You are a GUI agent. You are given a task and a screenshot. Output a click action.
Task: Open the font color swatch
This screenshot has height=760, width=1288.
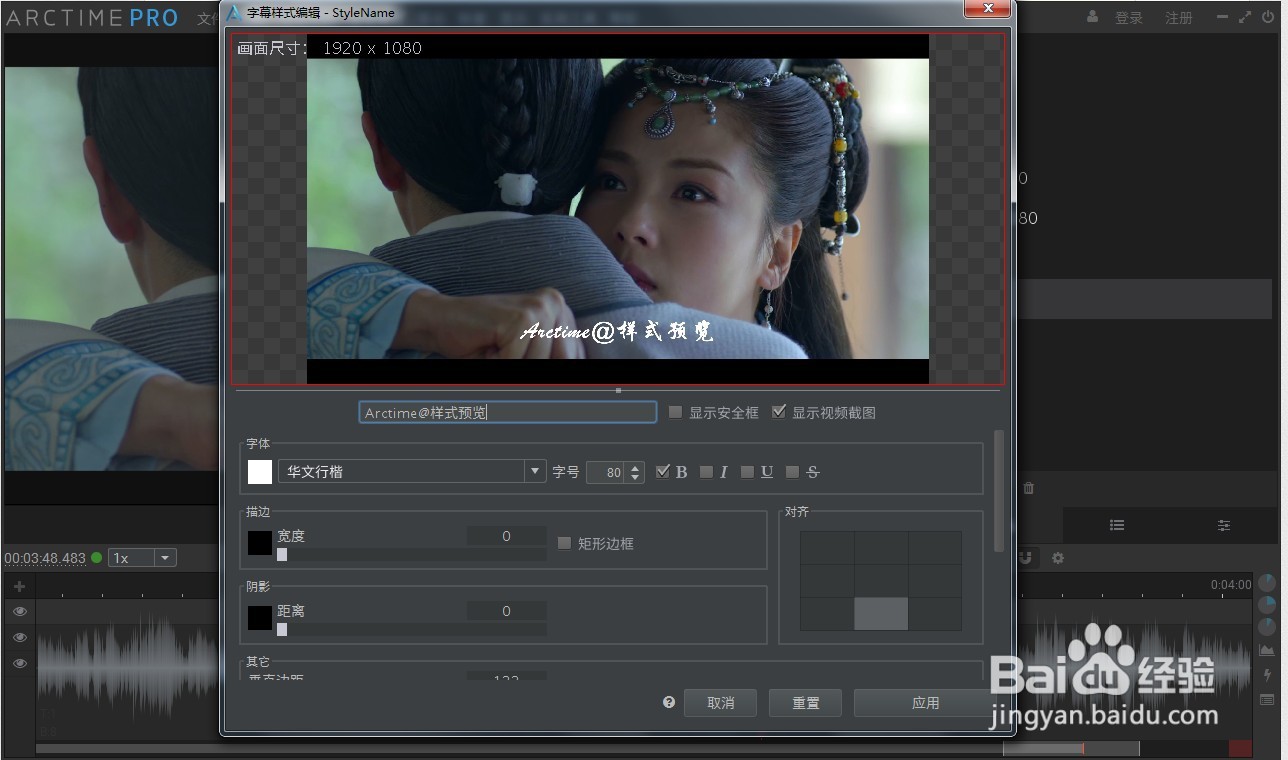click(260, 472)
